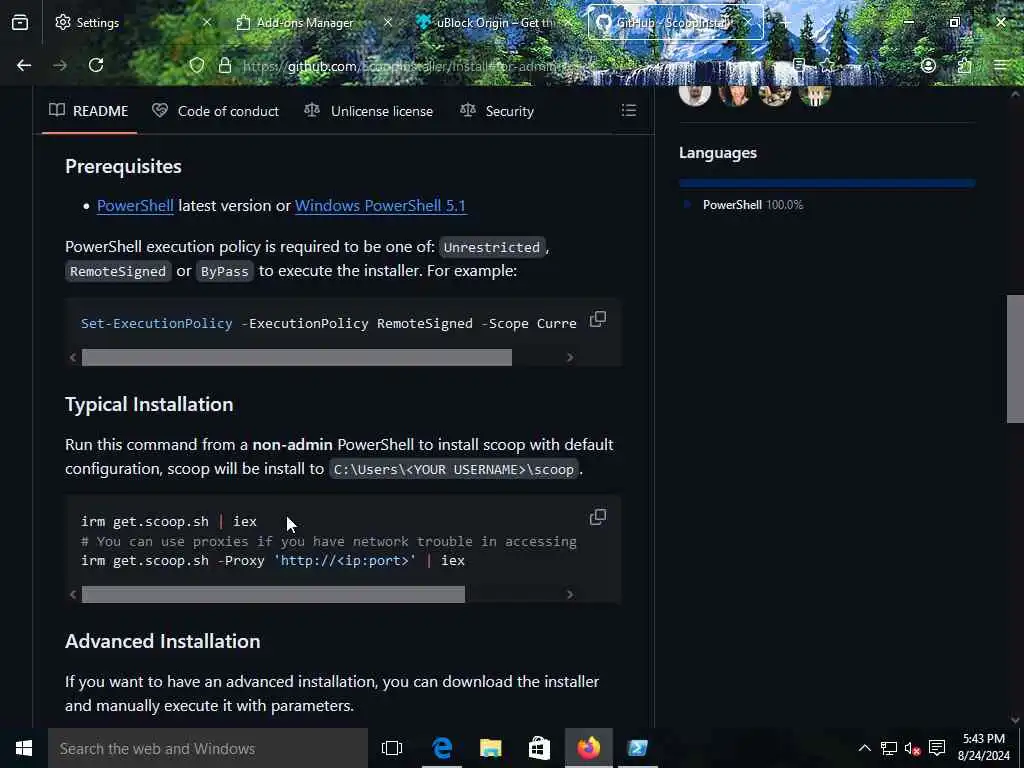Open the Windows Start menu
The image size is (1024, 768).
pyautogui.click(x=24, y=748)
